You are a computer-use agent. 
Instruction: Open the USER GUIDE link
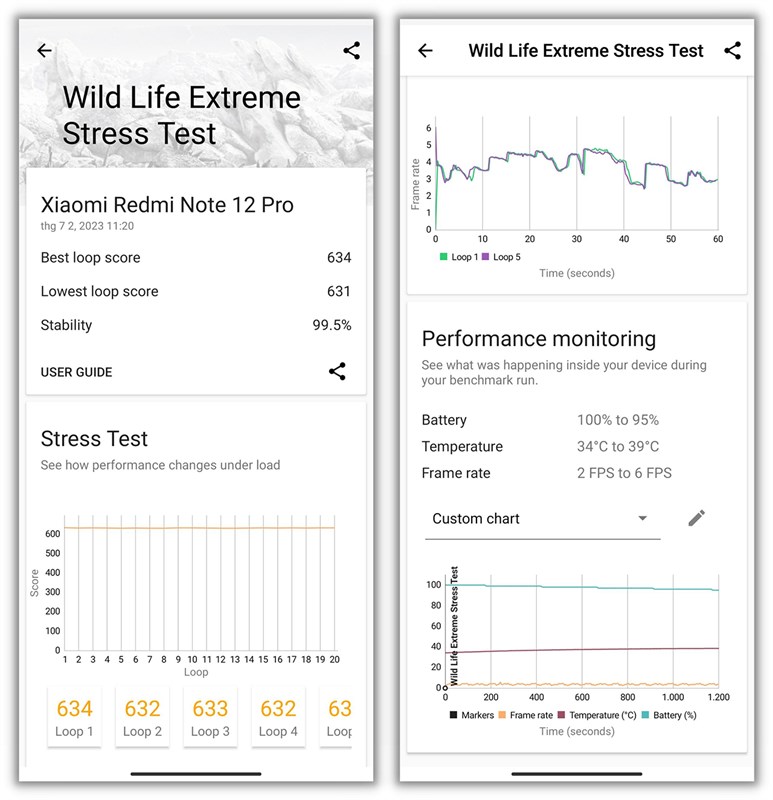76,372
